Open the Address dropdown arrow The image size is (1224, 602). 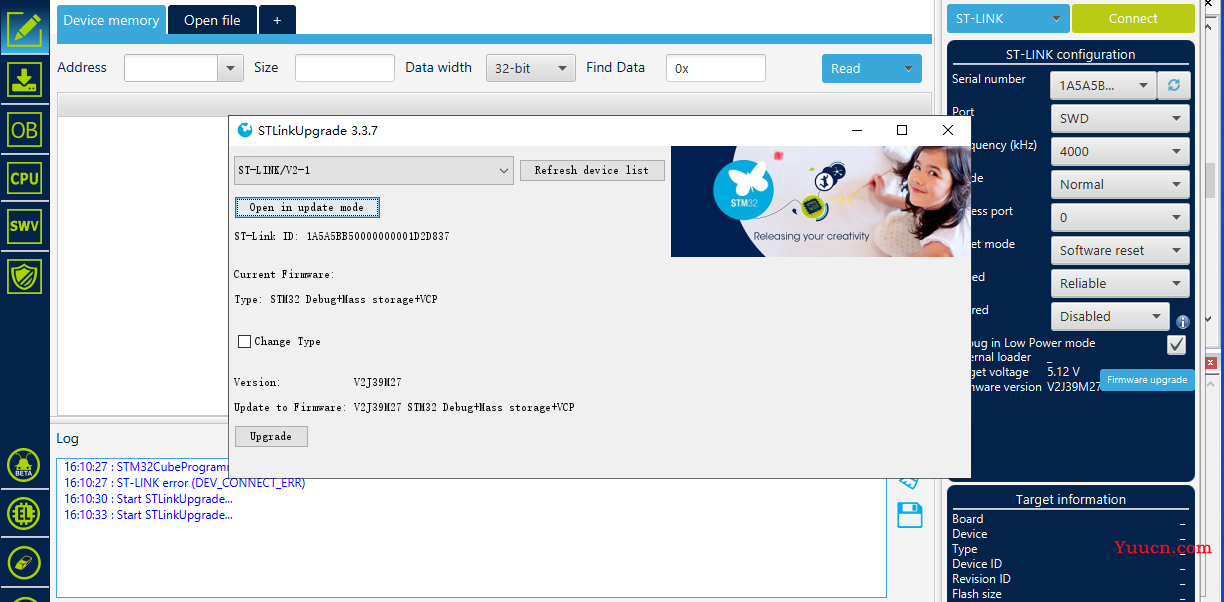(231, 68)
